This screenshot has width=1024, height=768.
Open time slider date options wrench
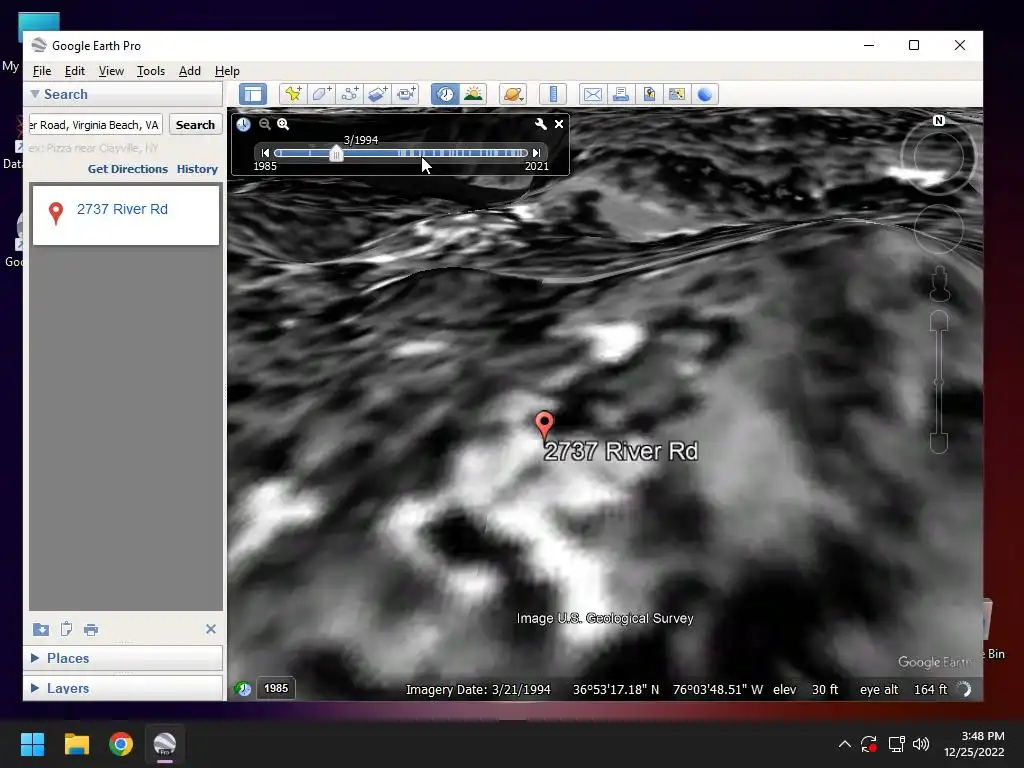click(x=540, y=123)
